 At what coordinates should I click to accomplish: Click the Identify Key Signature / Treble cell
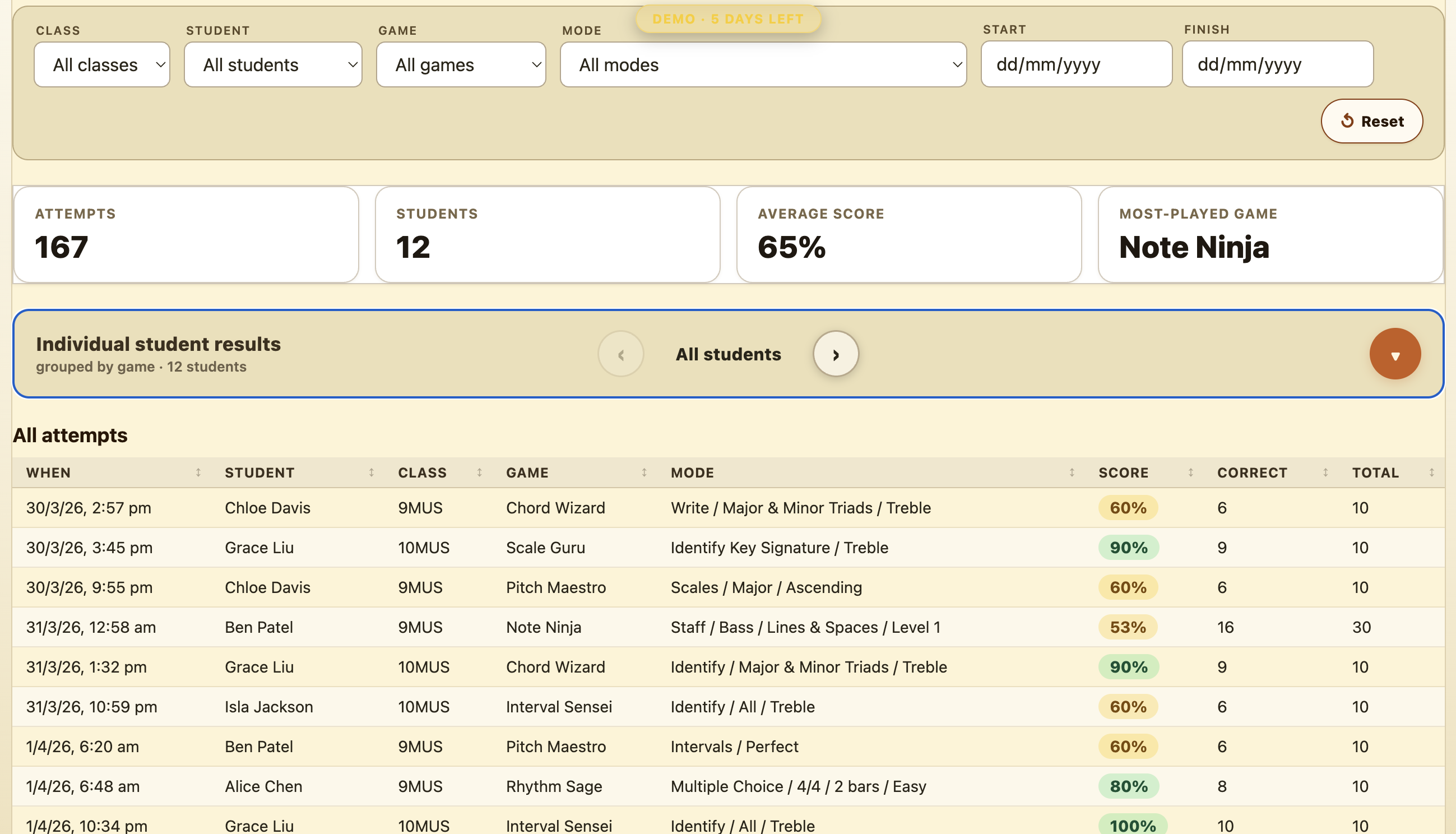point(780,548)
